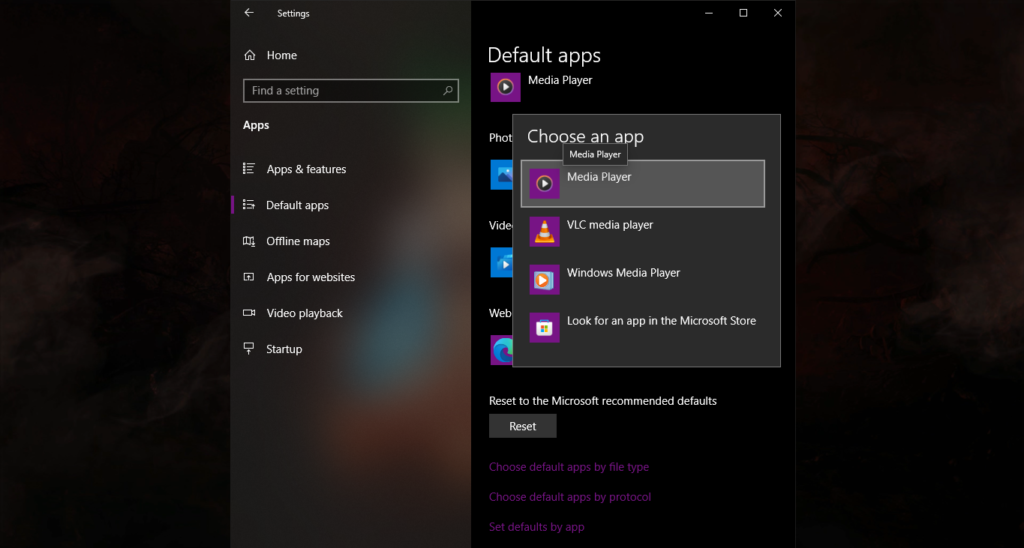Maximize the Settings window
Screen dimensions: 1024x548
tap(743, 13)
